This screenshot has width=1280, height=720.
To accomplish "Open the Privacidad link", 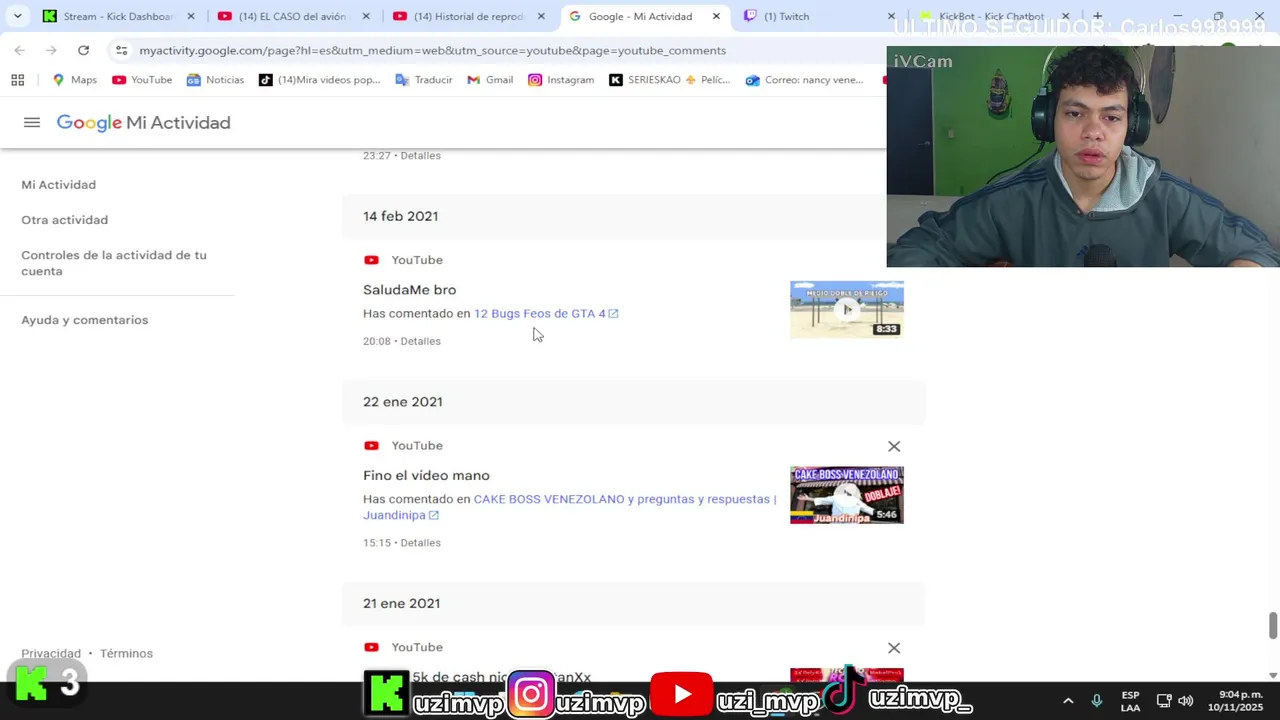I will (51, 653).
